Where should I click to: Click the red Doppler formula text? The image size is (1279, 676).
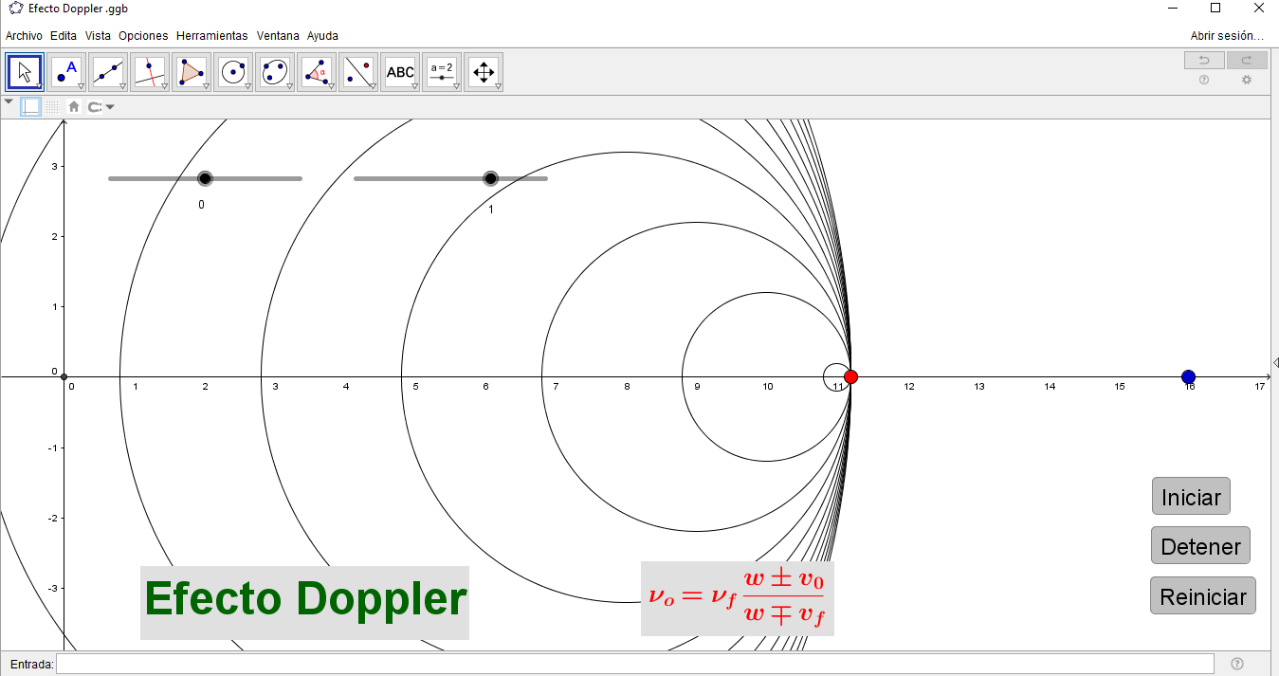pyautogui.click(x=737, y=598)
